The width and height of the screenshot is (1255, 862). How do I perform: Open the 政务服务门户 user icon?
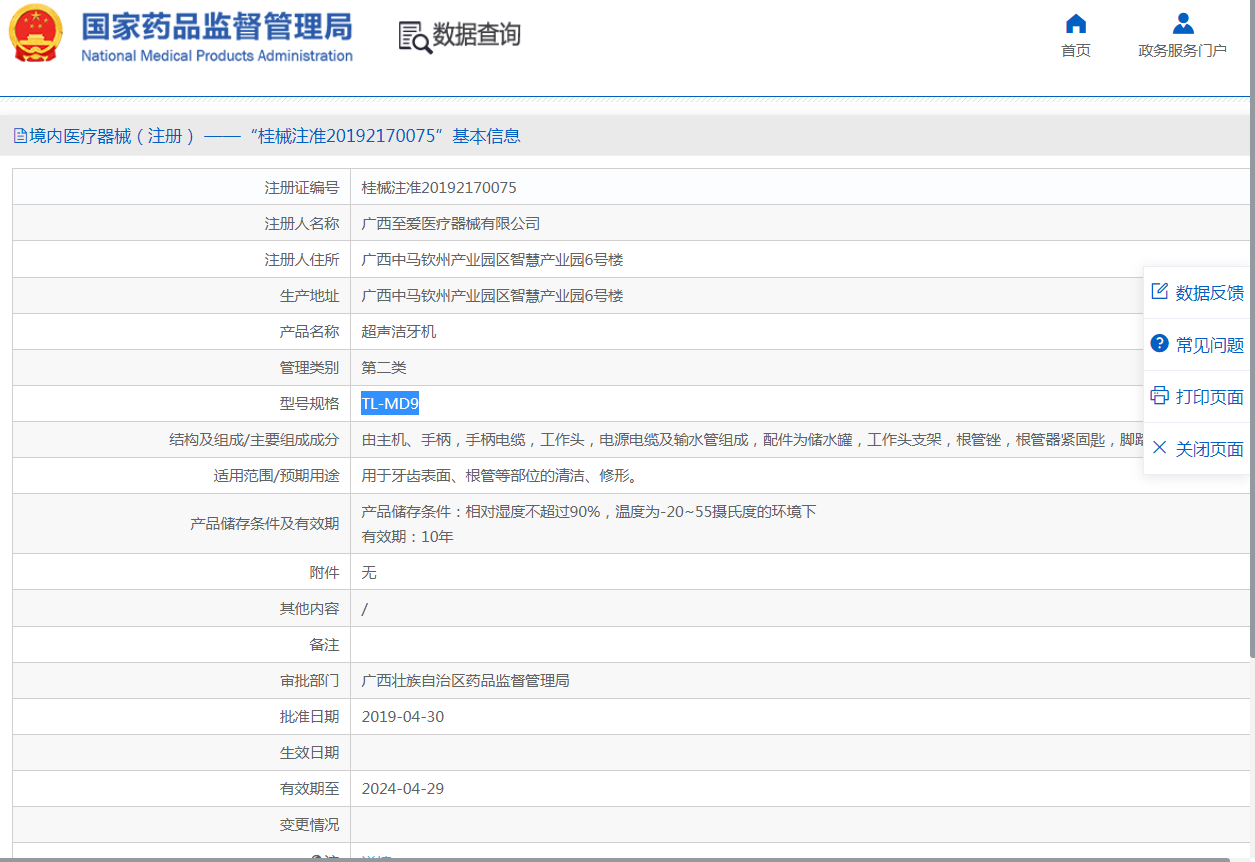coord(1183,24)
